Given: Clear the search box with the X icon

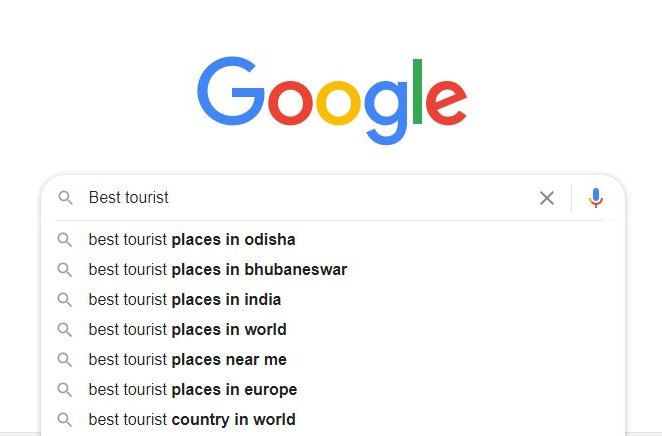Looking at the screenshot, I should 547,198.
